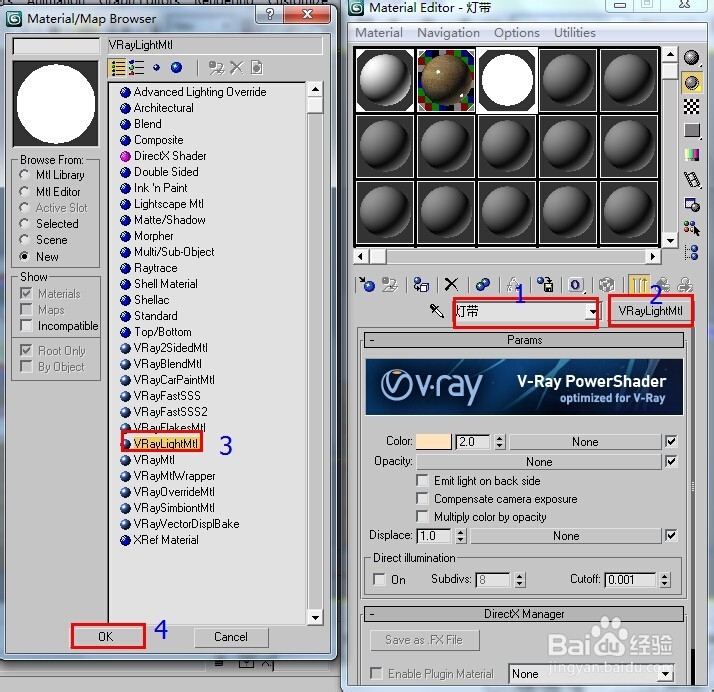Click Put Material to Scene icon
This screenshot has height=692, width=714.
click(389, 285)
